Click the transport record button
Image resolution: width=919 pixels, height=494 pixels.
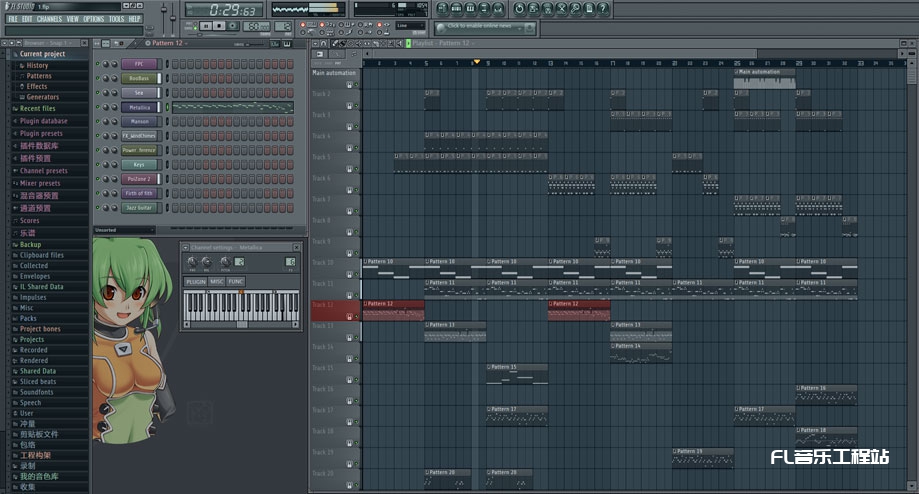[x=233, y=26]
